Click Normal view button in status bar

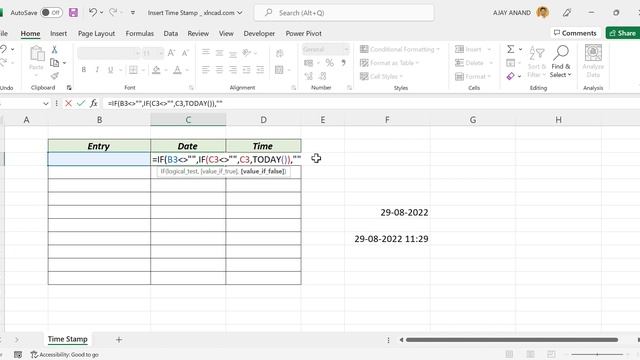pyautogui.click(x=509, y=354)
